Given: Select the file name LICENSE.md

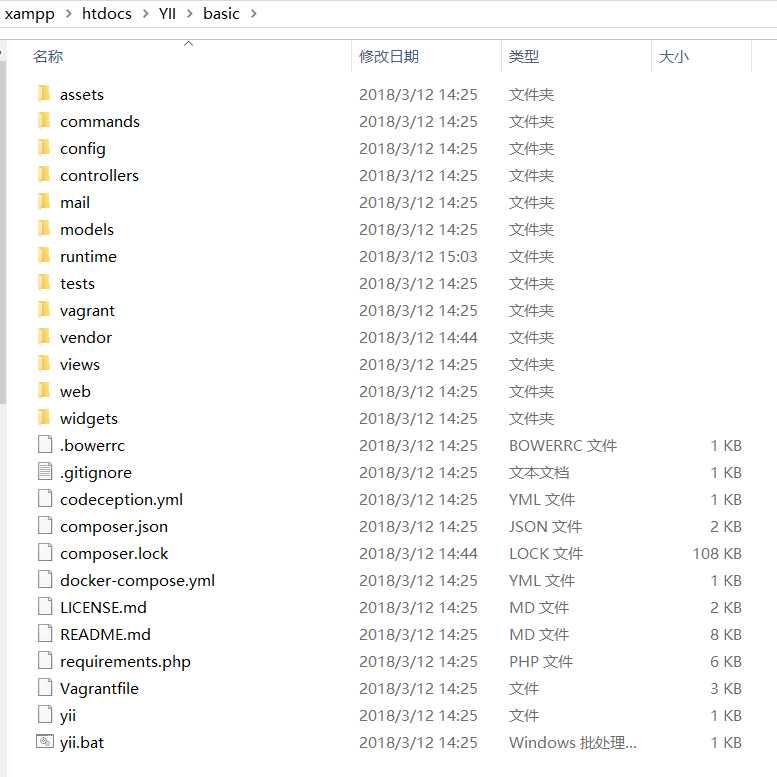Looking at the screenshot, I should (103, 607).
